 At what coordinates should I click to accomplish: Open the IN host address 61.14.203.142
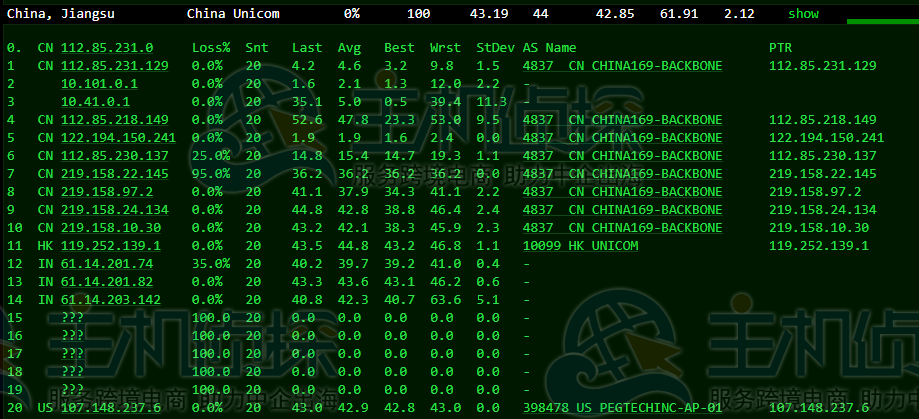coord(110,300)
